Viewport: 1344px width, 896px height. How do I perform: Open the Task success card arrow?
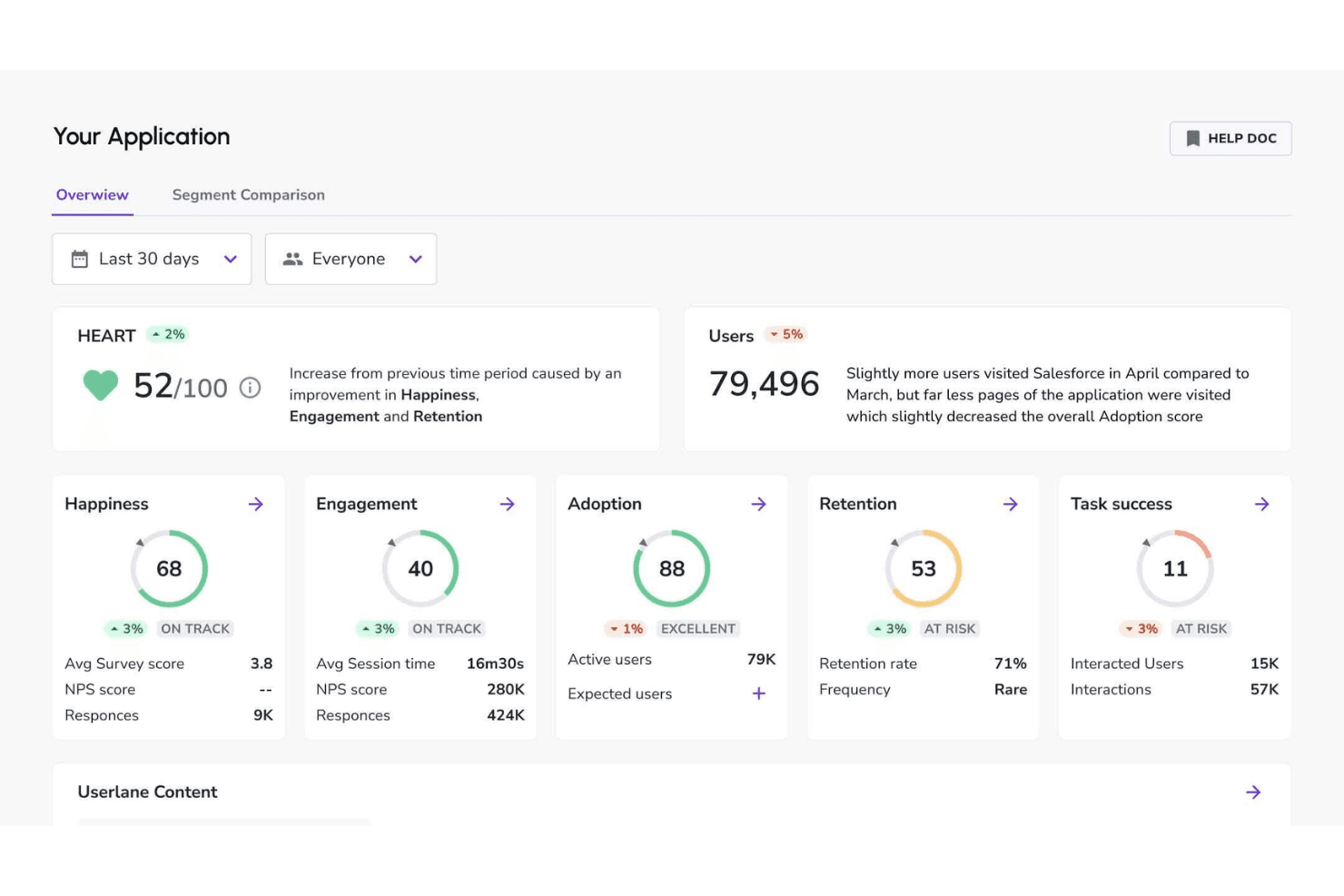1262,504
